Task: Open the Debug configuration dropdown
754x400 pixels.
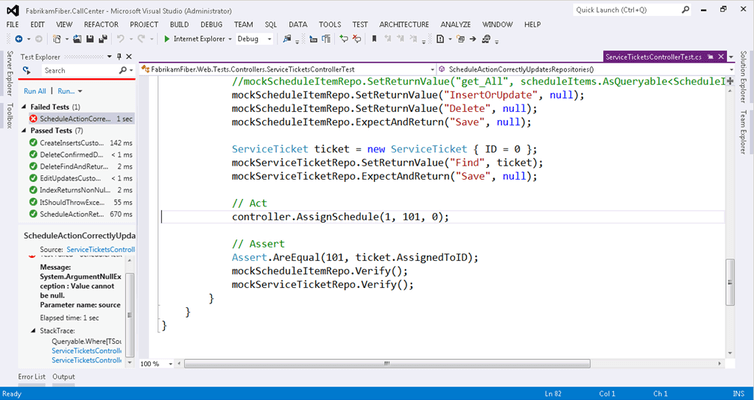Action: tap(256, 39)
